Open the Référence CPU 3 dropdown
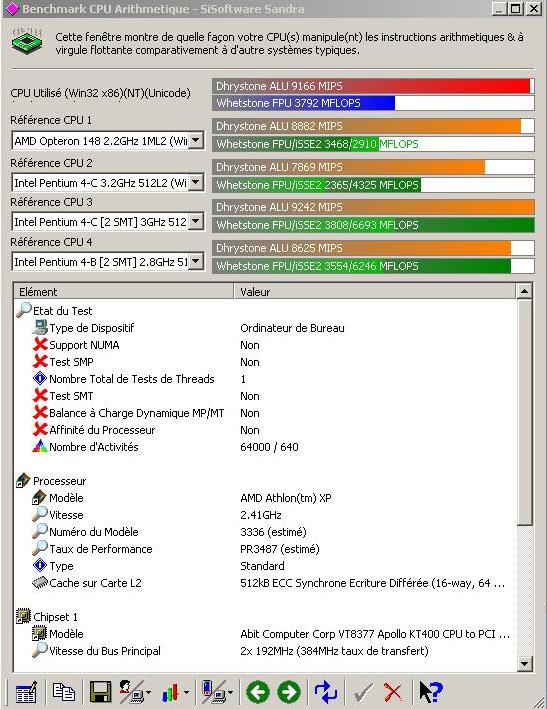This screenshot has width=547, height=709. coord(196,222)
